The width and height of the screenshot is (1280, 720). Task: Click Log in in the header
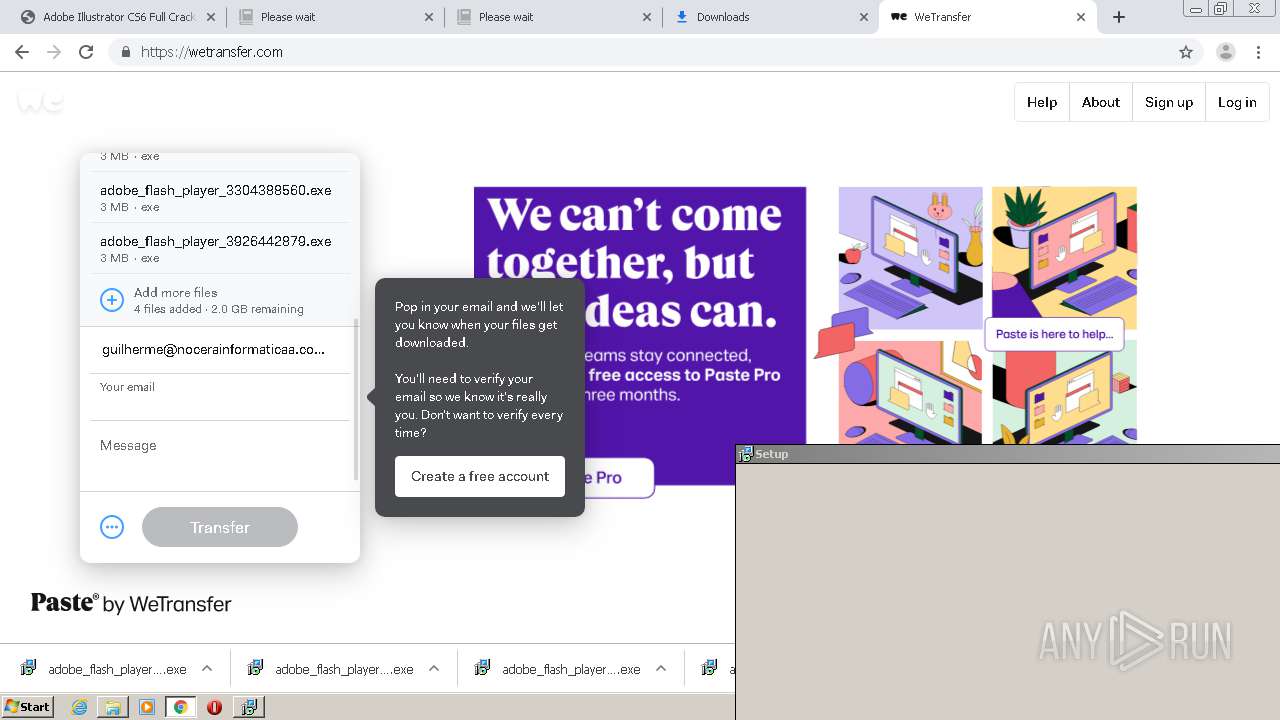point(1237,102)
